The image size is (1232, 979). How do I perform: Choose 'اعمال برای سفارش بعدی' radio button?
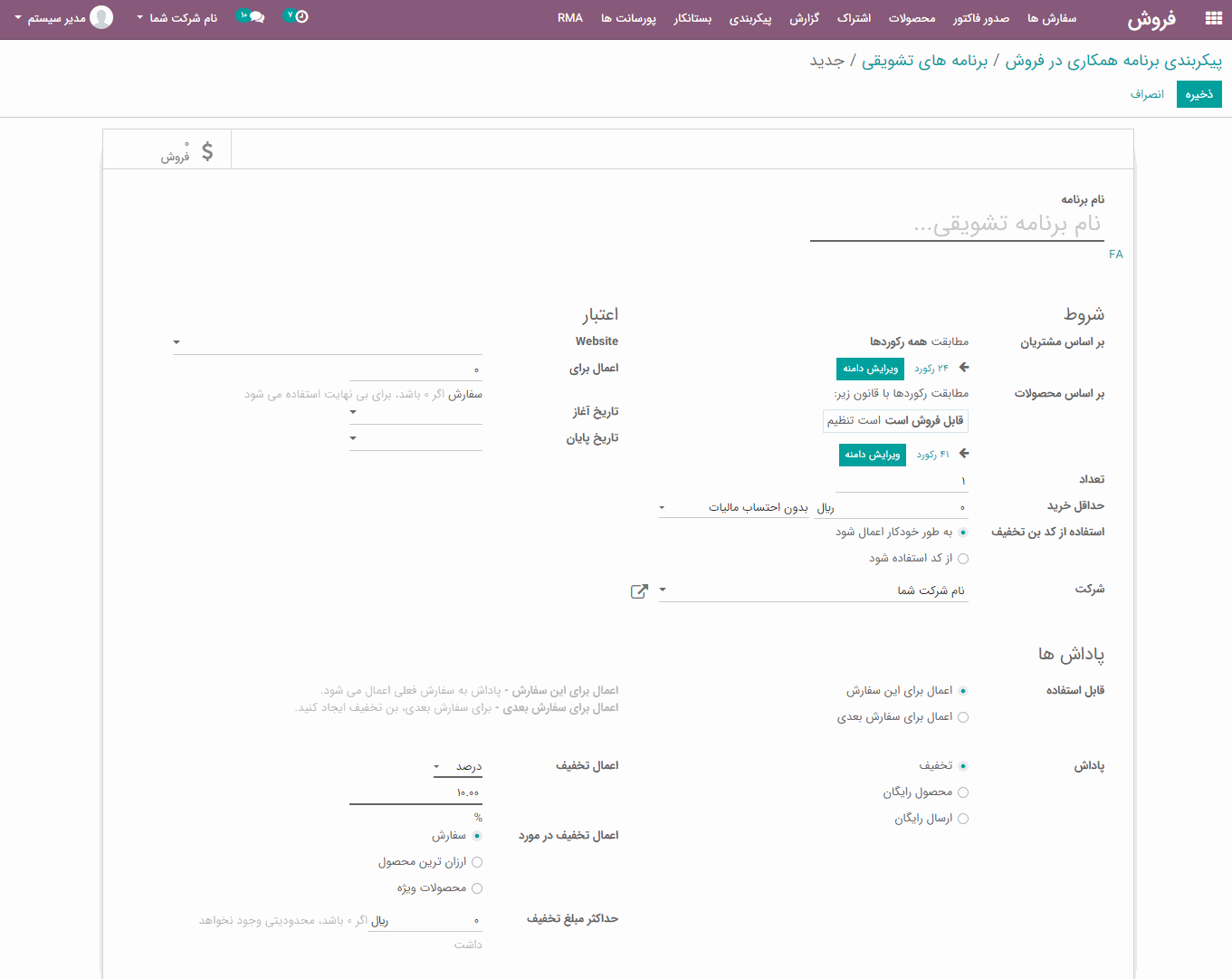(962, 717)
